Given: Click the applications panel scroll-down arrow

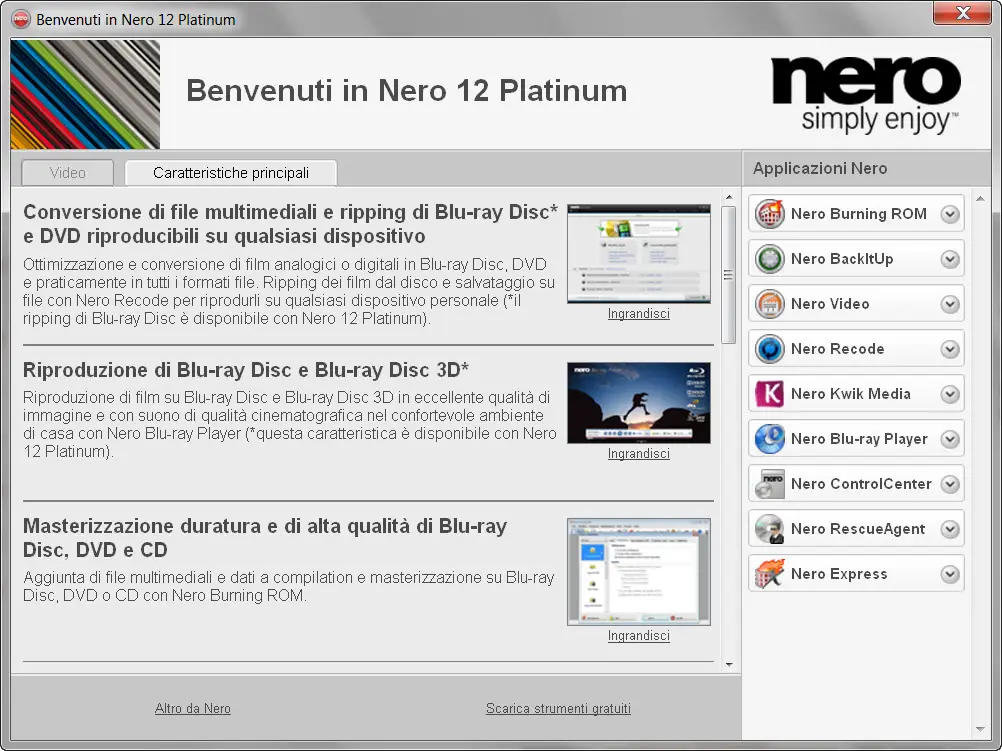Looking at the screenshot, I should tap(980, 729).
